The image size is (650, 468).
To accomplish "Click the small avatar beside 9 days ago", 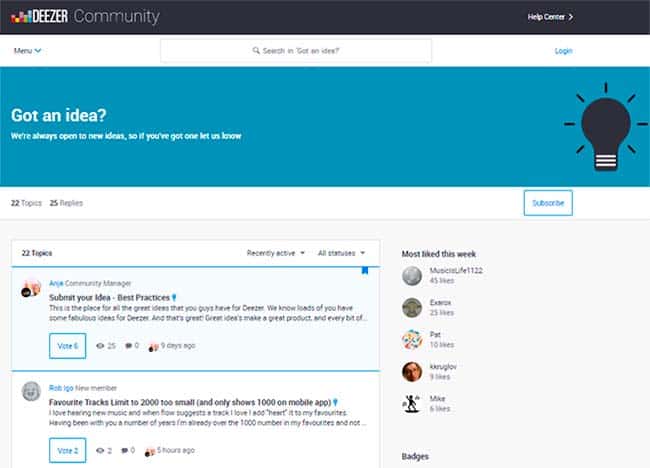I will click(153, 347).
